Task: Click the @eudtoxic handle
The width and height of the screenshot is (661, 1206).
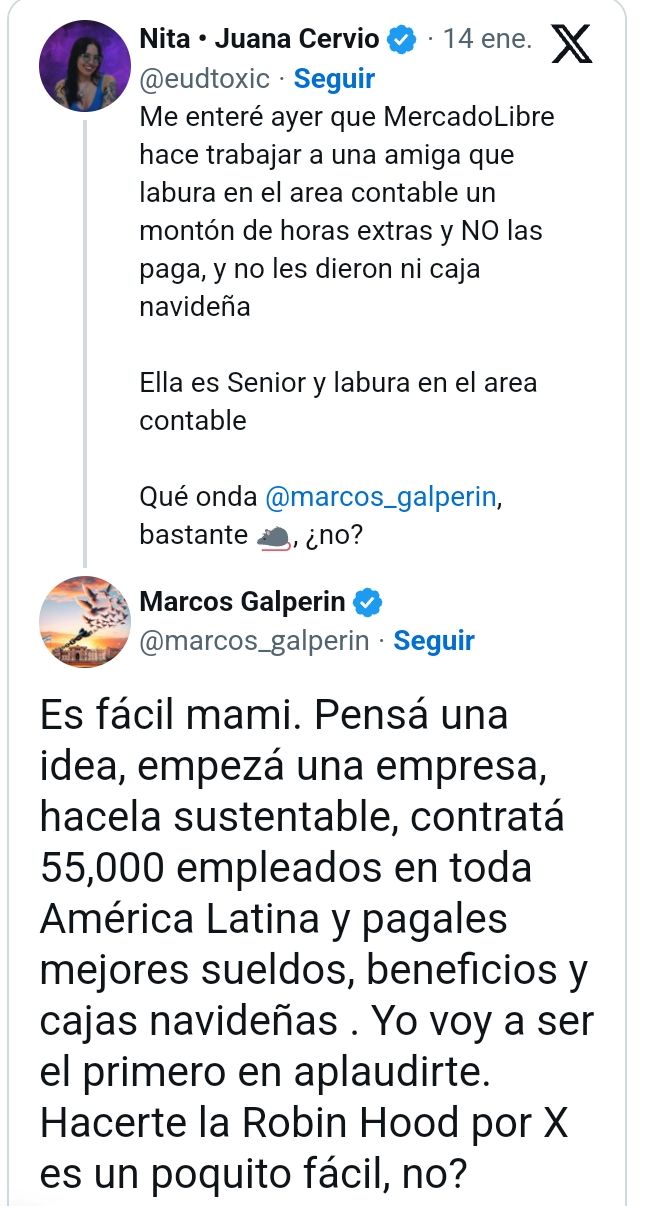Action: tap(206, 78)
